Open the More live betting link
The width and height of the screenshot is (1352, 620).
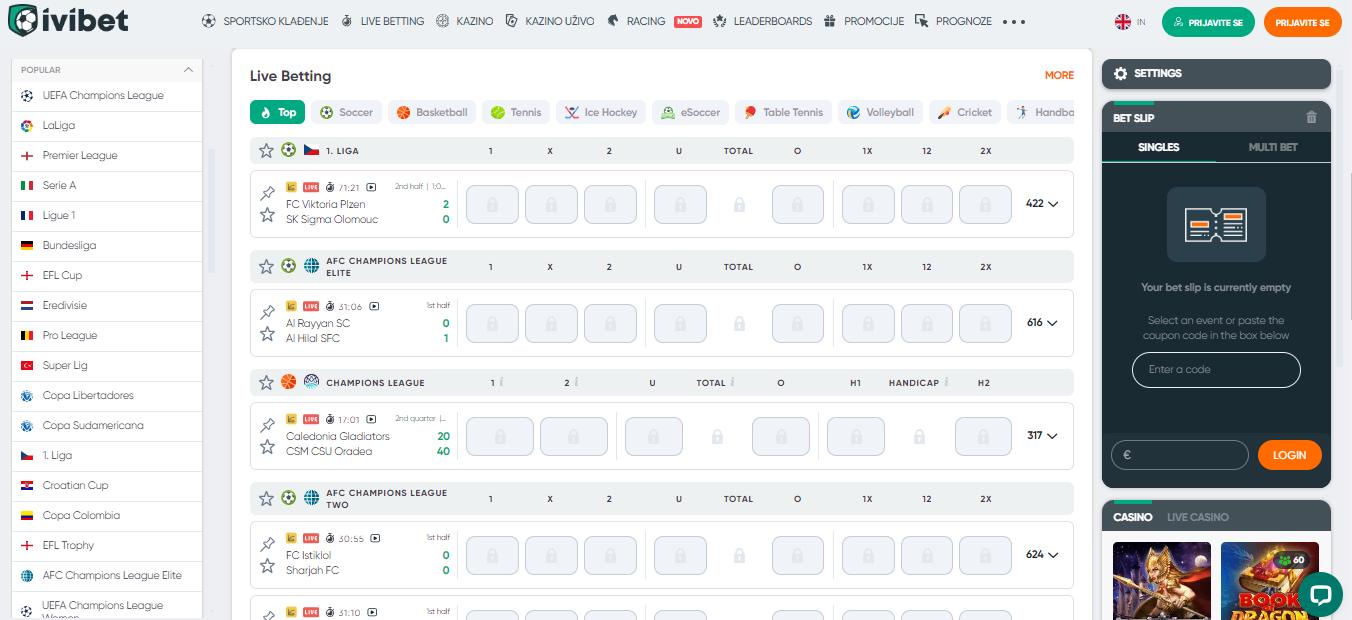(1059, 75)
